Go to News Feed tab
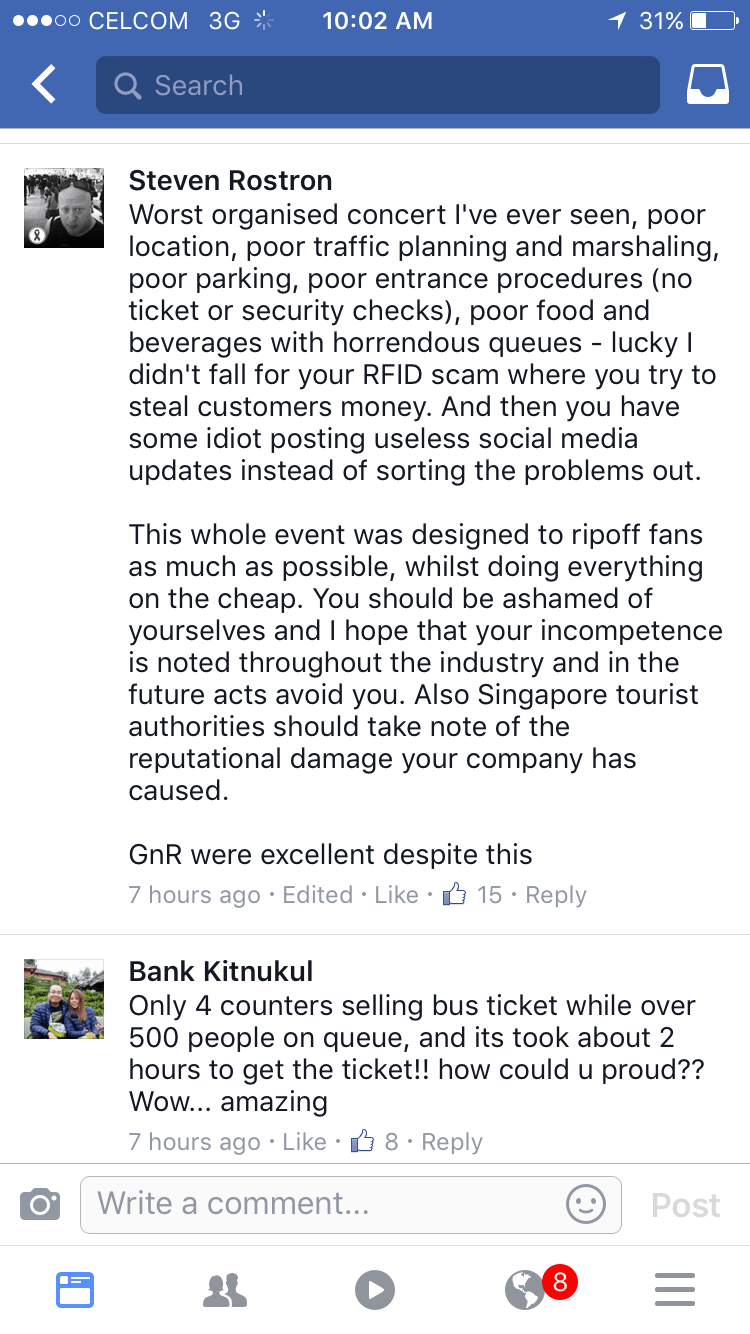The image size is (750, 1334). tap(74, 1289)
